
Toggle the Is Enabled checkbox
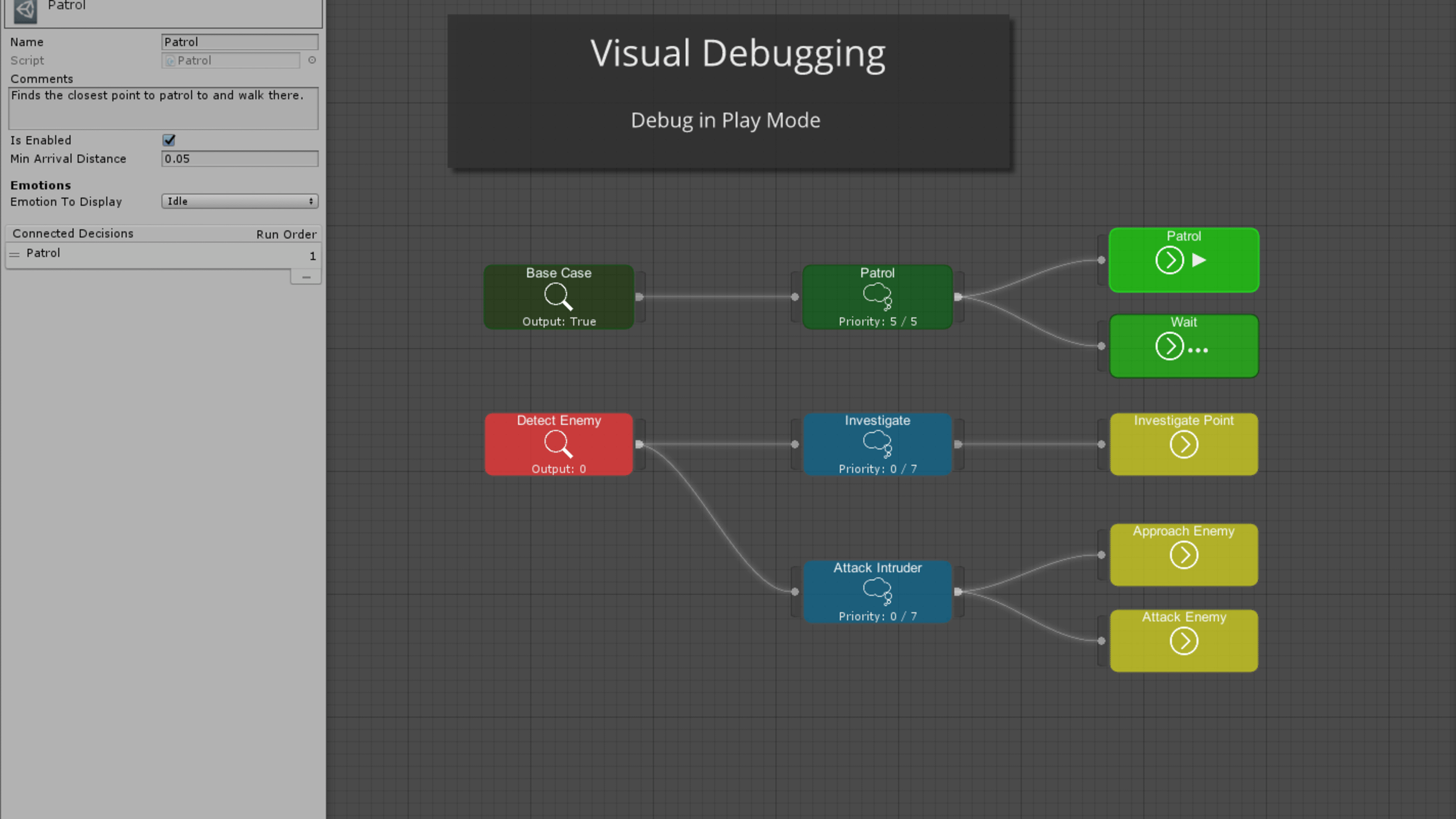(x=169, y=139)
